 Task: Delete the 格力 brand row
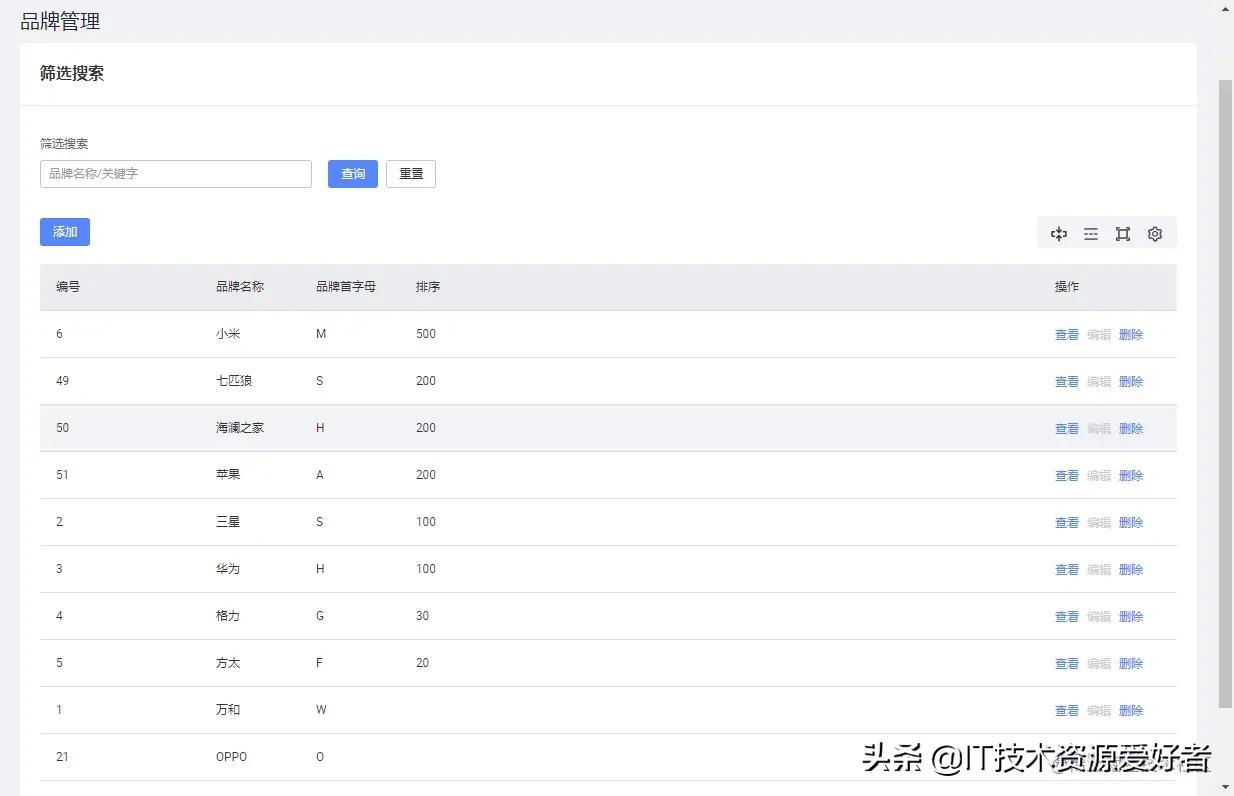point(1131,617)
